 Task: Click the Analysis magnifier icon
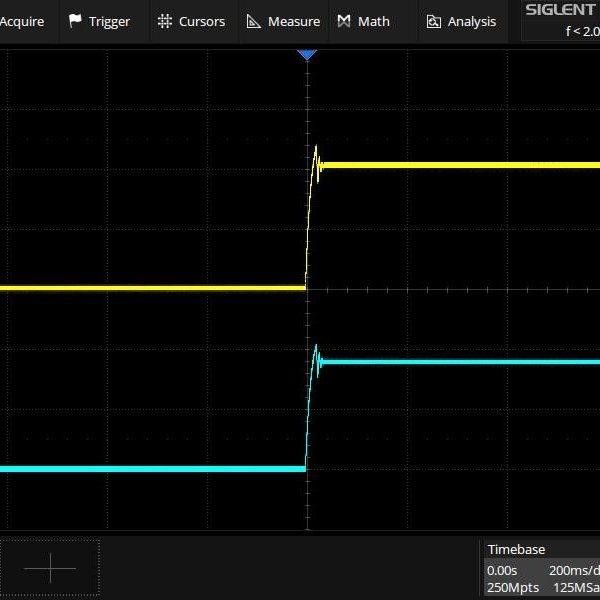pyautogui.click(x=434, y=21)
